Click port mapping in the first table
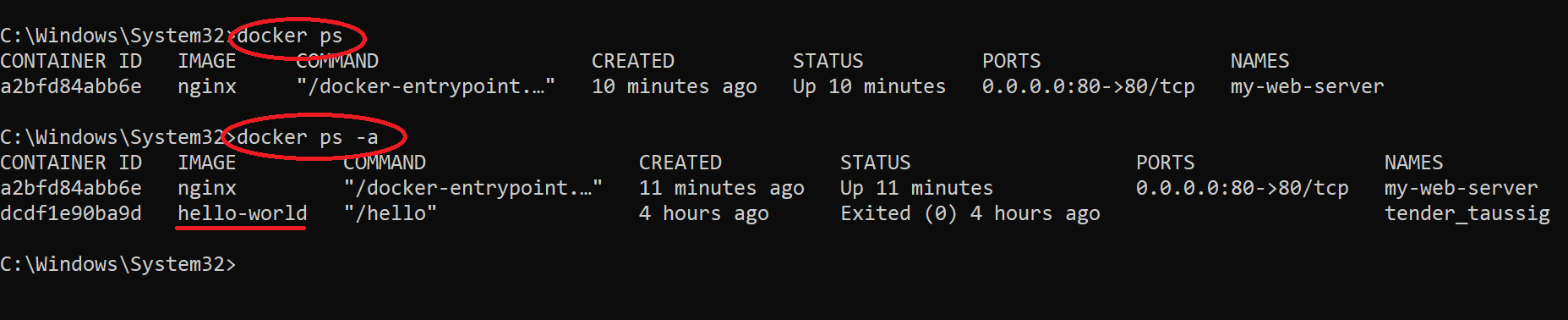Screen dimensions: 1568x320 pyautogui.click(x=1089, y=86)
